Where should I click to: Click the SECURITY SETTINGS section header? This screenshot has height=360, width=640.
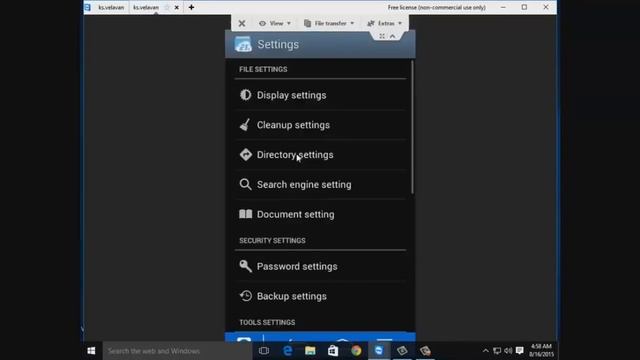tap(272, 241)
